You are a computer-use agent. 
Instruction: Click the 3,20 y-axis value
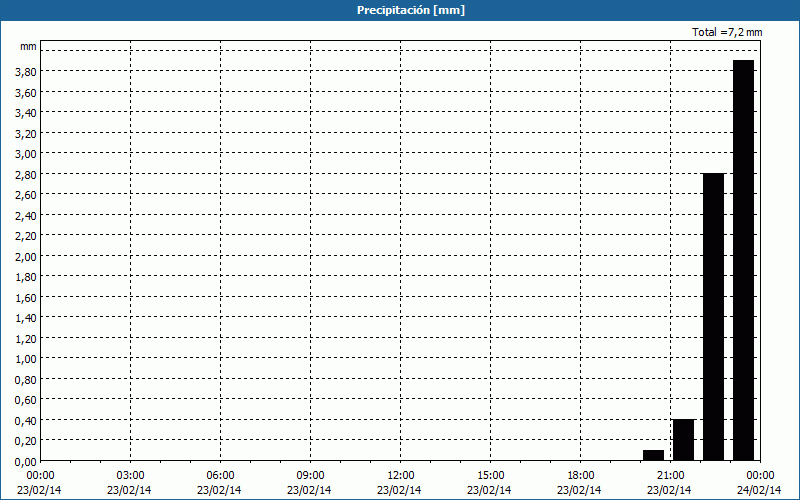point(26,134)
